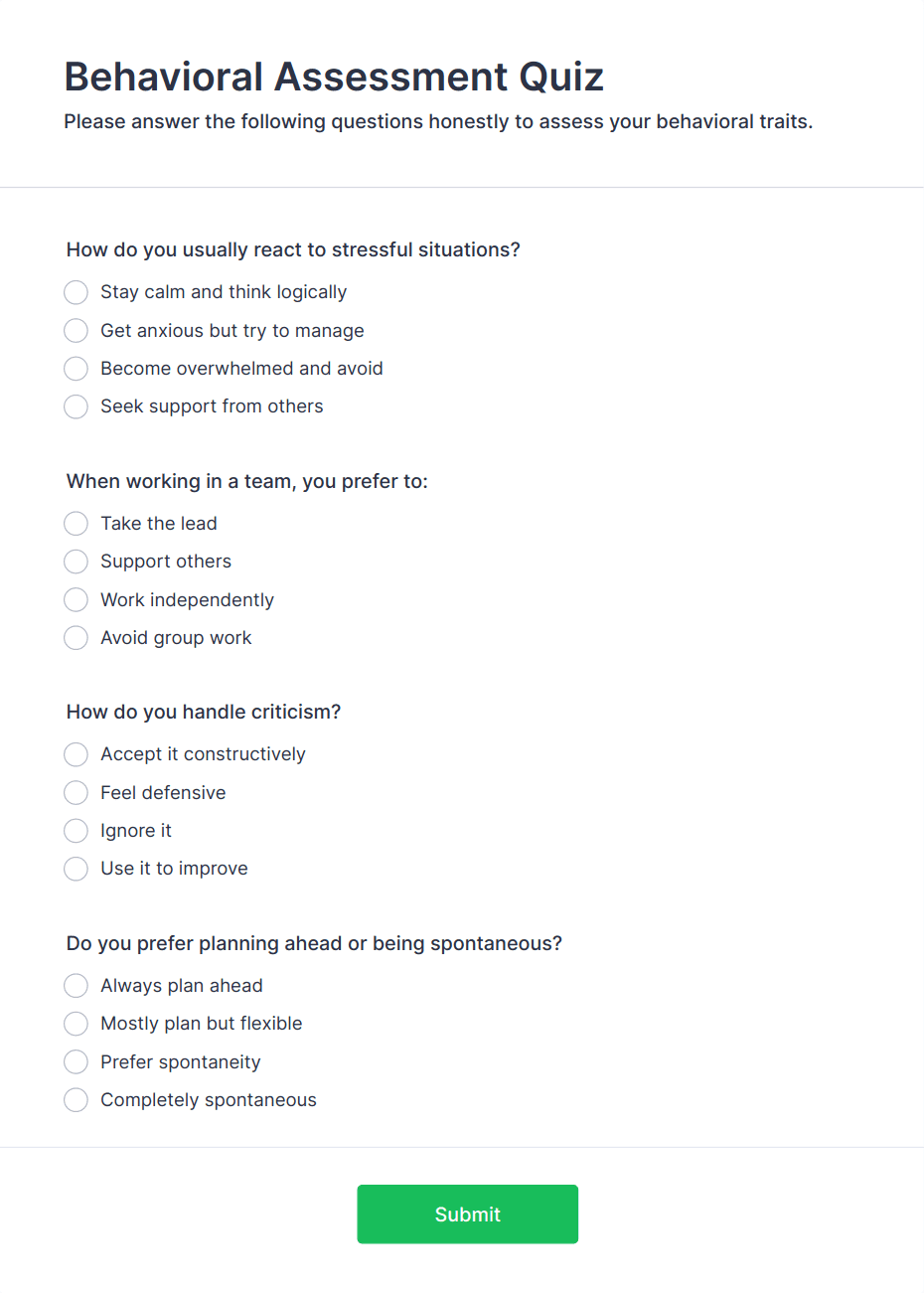Pick "Ignore it" as your response
924x1293 pixels.
76,830
